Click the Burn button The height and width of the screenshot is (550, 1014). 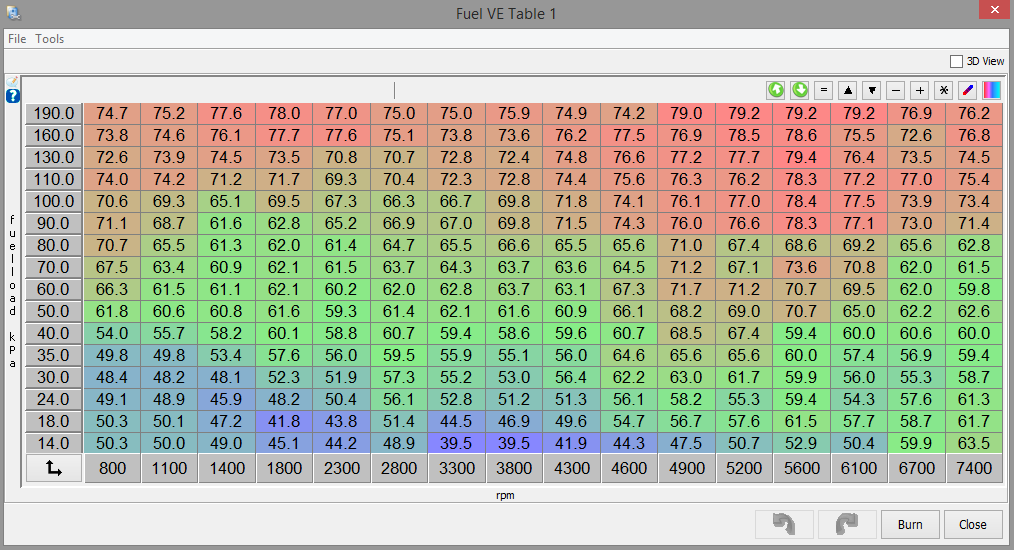[x=910, y=524]
